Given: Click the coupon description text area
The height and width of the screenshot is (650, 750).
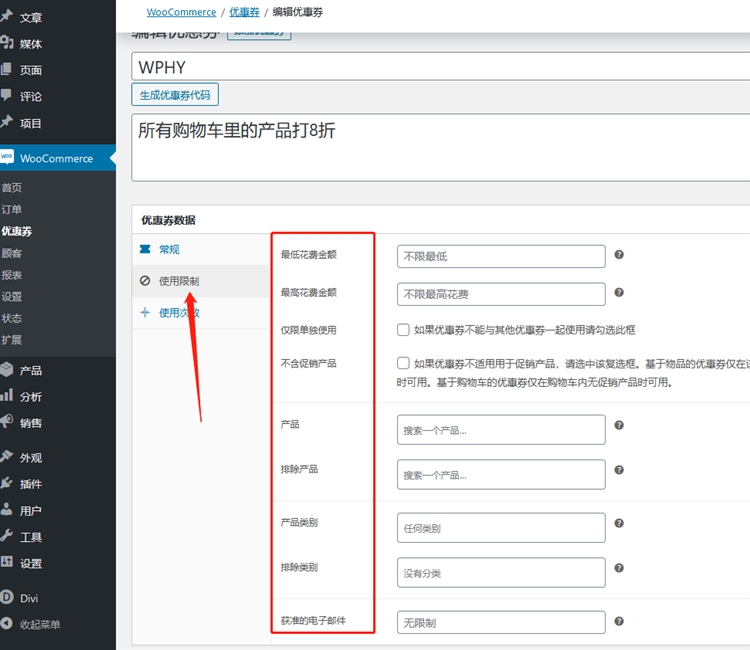Looking at the screenshot, I should [441, 147].
